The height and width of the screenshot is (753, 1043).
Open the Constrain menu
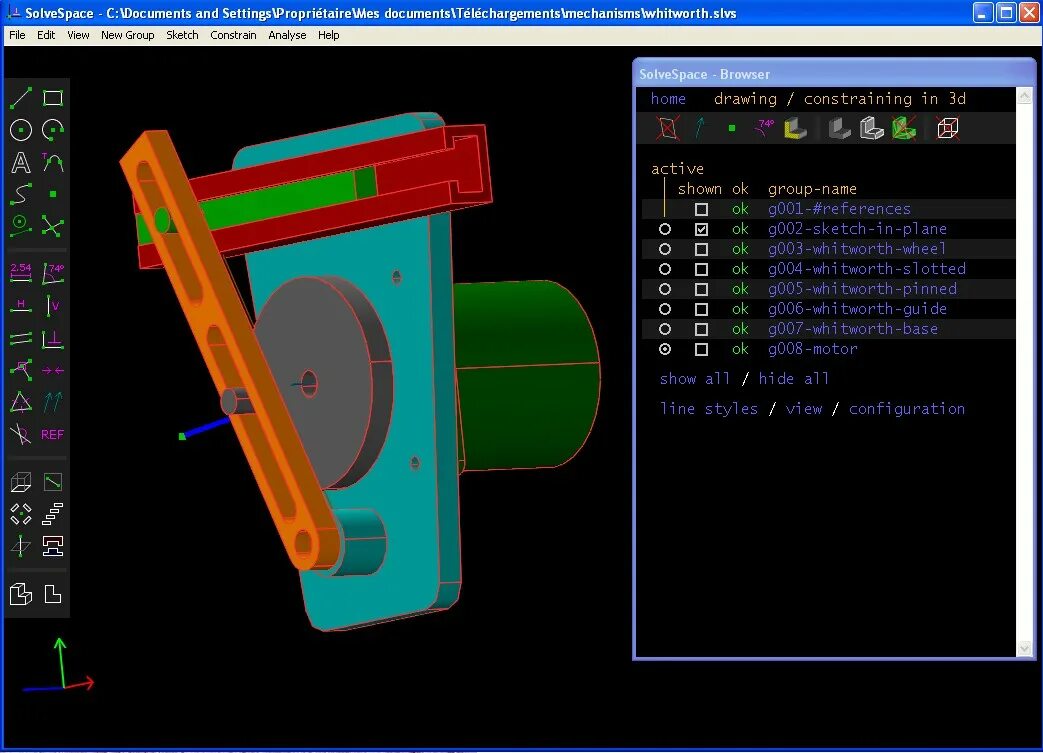click(x=233, y=35)
